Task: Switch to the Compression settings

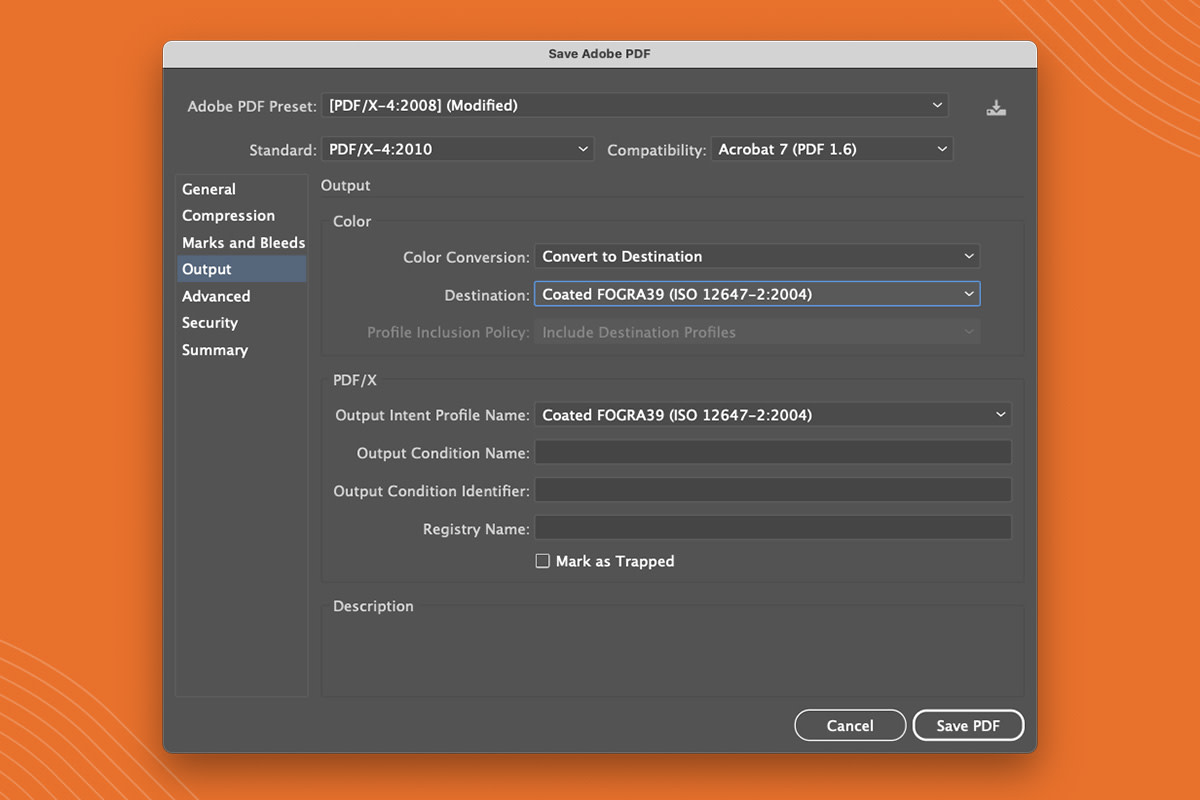Action: 228,215
